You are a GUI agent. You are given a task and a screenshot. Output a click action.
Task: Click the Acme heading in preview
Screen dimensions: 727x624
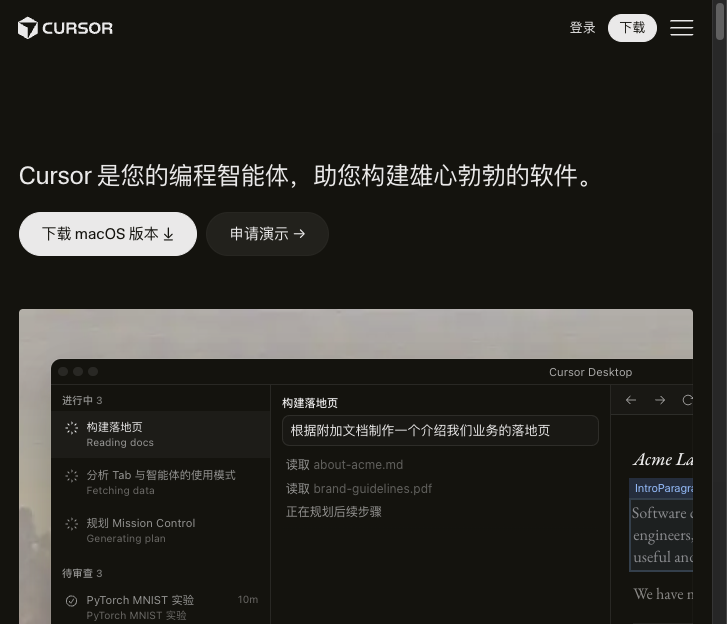663,459
